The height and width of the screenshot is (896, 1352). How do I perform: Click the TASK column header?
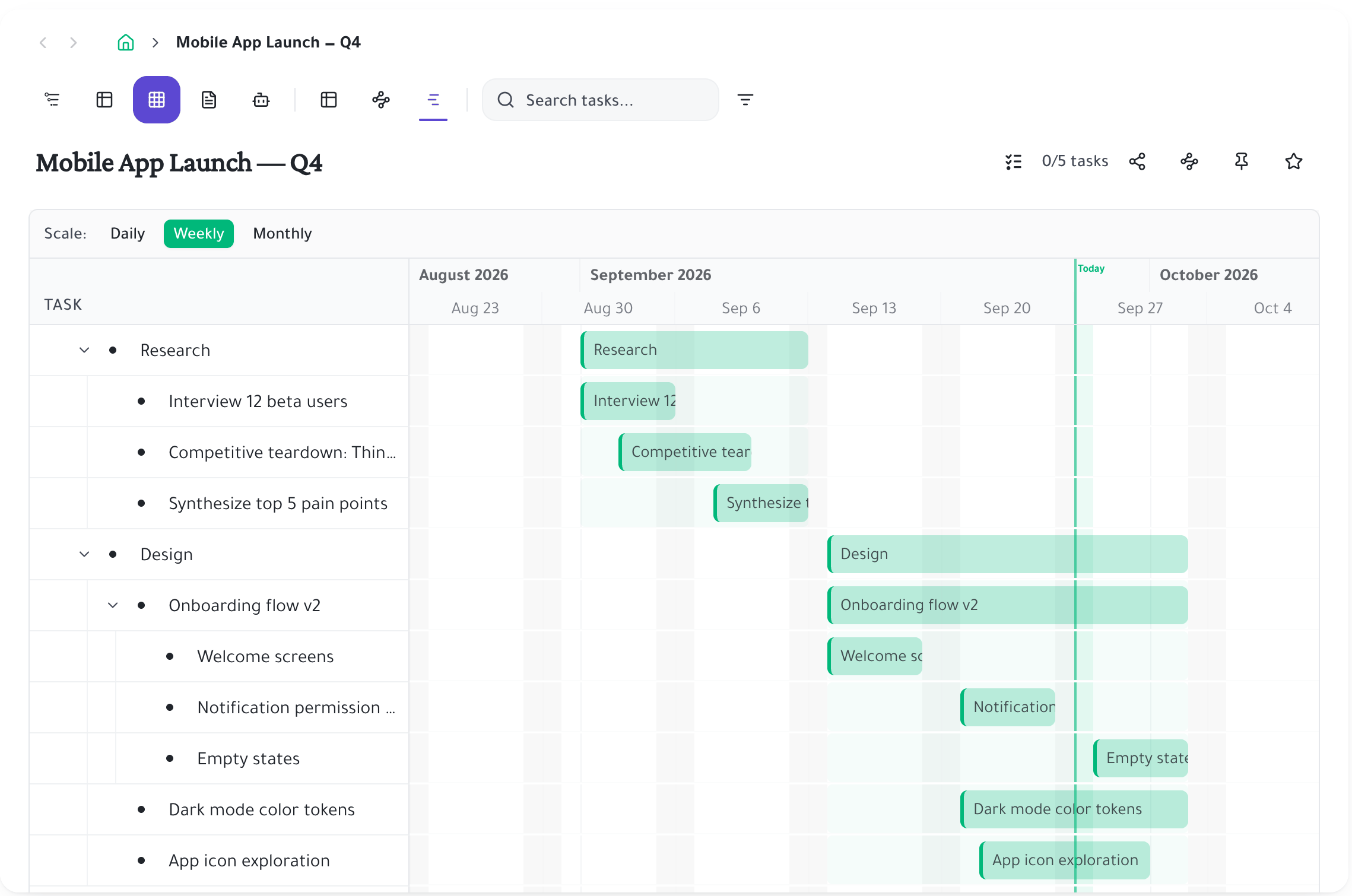(x=63, y=304)
